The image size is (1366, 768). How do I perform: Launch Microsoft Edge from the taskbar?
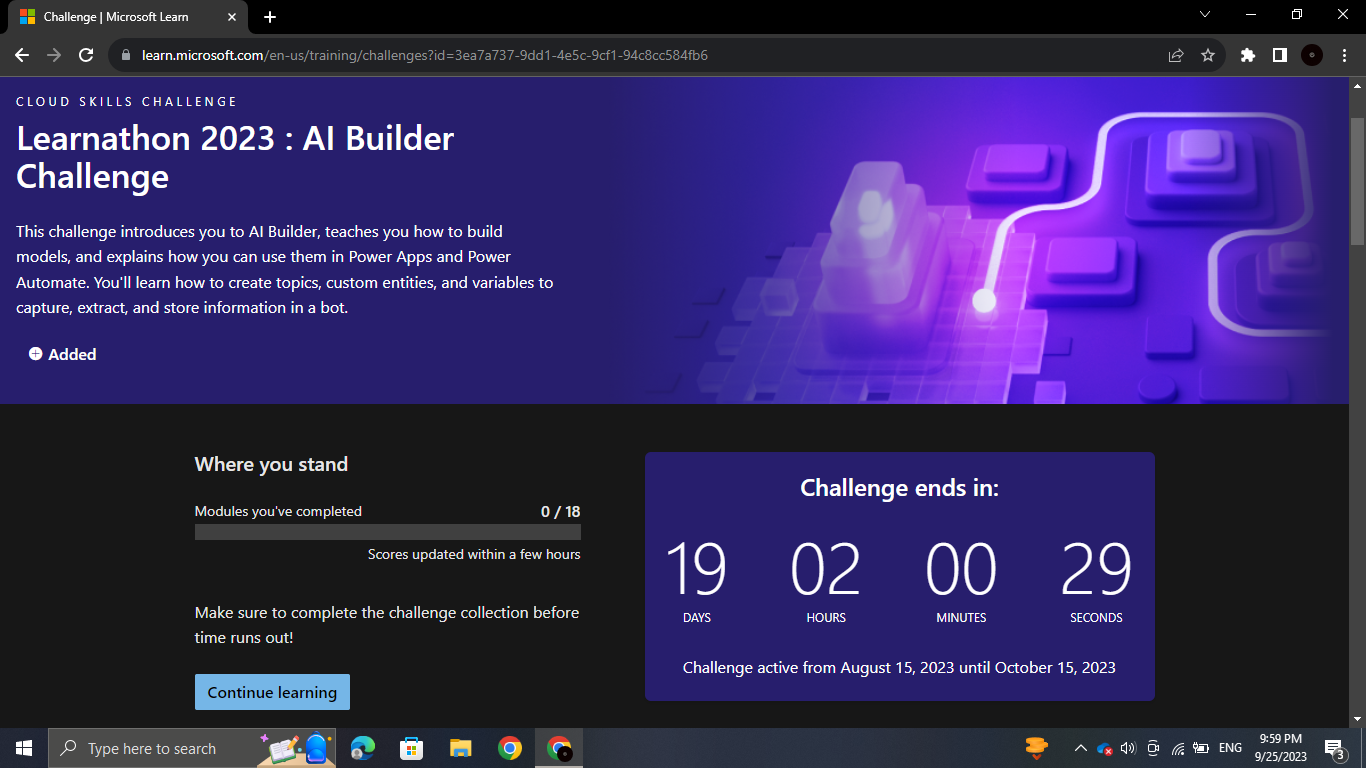(362, 747)
